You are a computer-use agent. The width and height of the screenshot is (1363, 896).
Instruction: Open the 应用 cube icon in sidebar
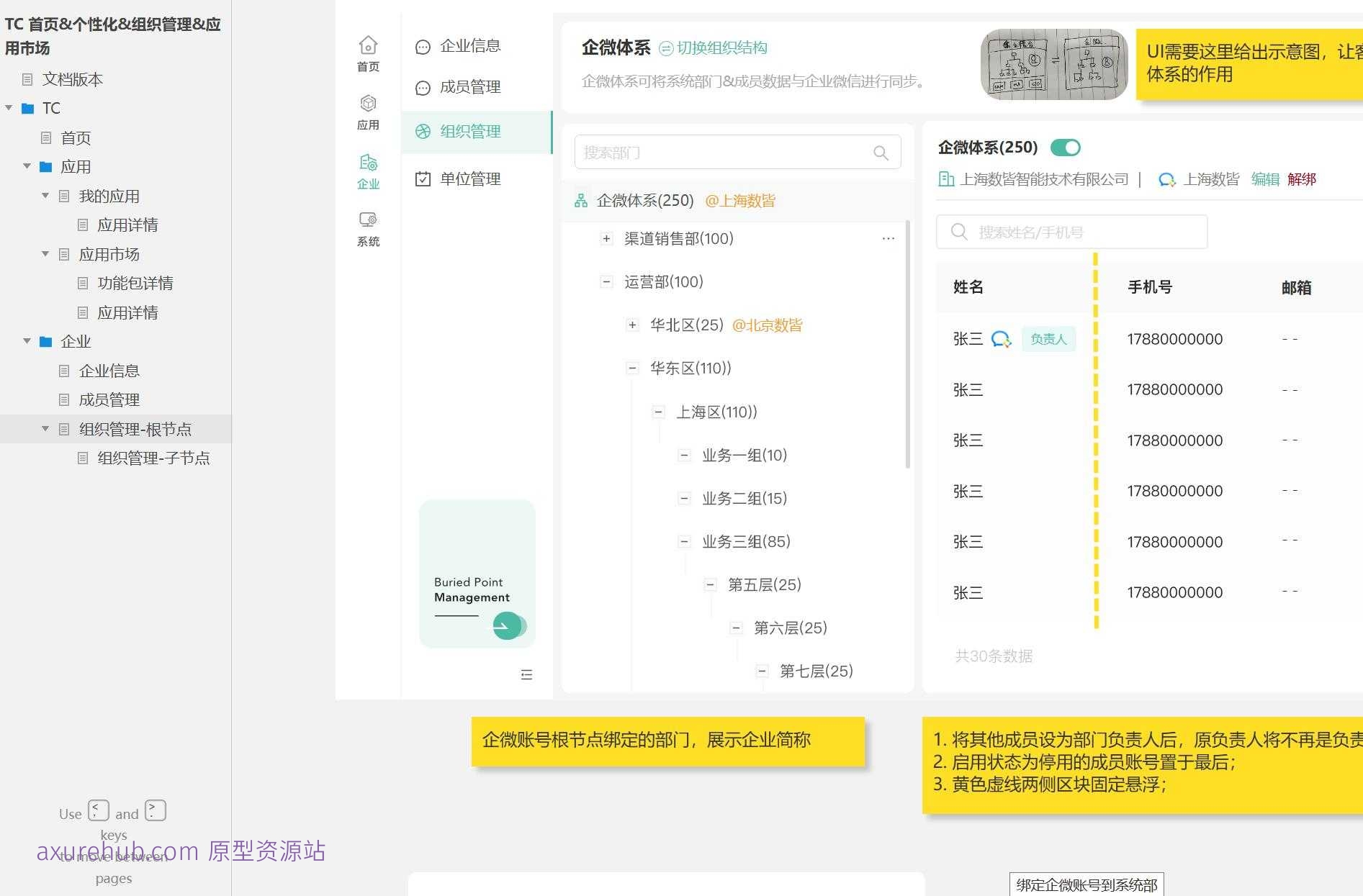368,104
